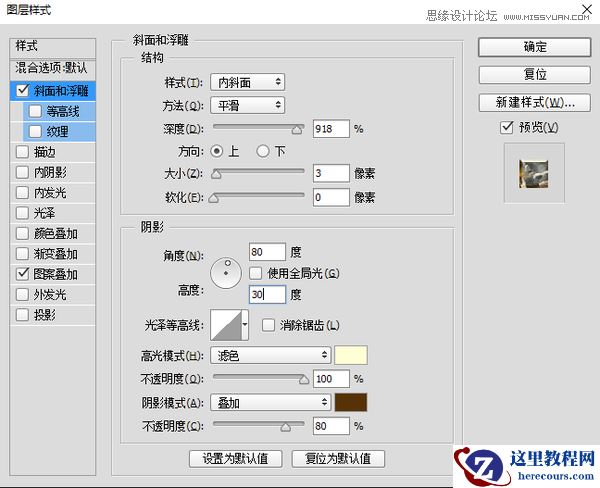Select 等高线 sub-entry label
This screenshot has width=600, height=488.
tap(63, 111)
